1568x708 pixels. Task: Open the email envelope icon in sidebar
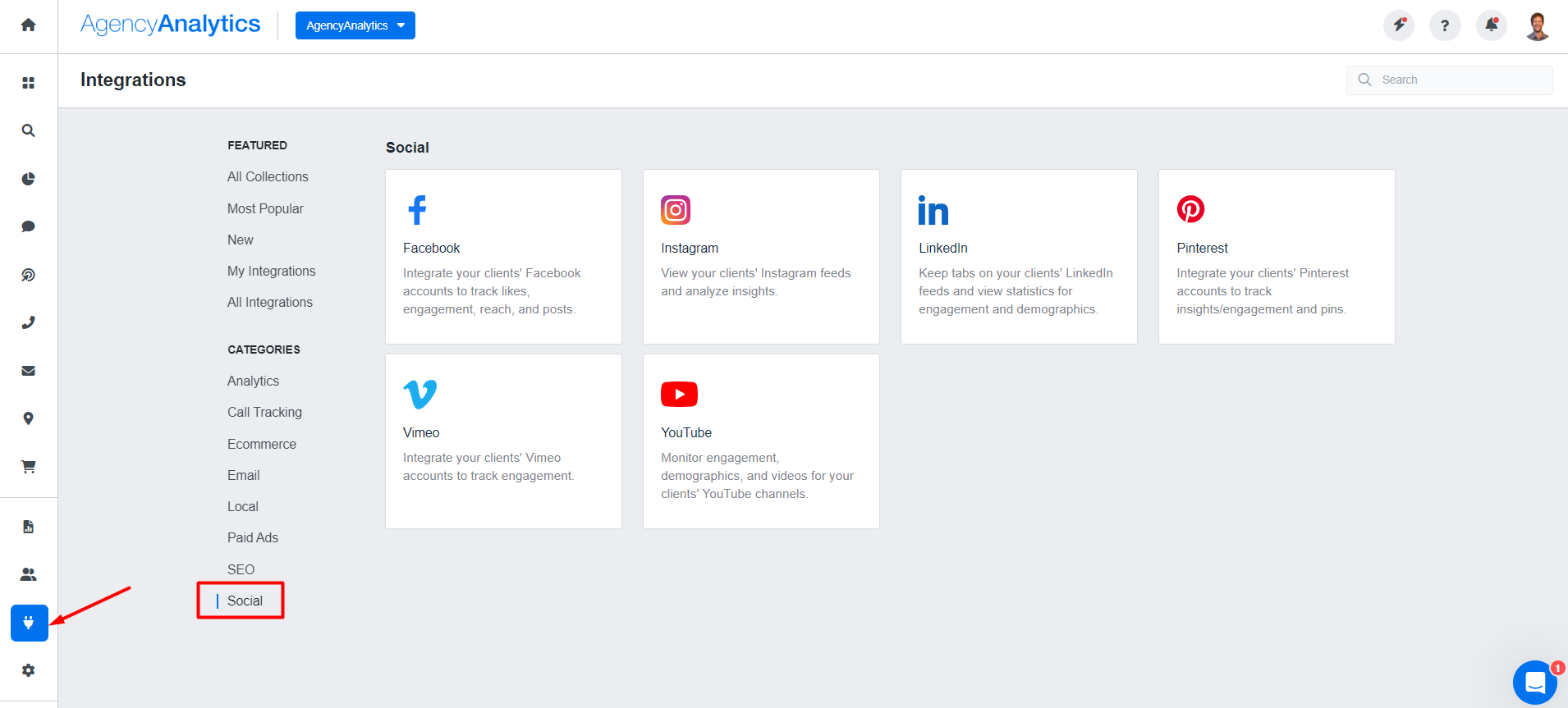pos(28,371)
